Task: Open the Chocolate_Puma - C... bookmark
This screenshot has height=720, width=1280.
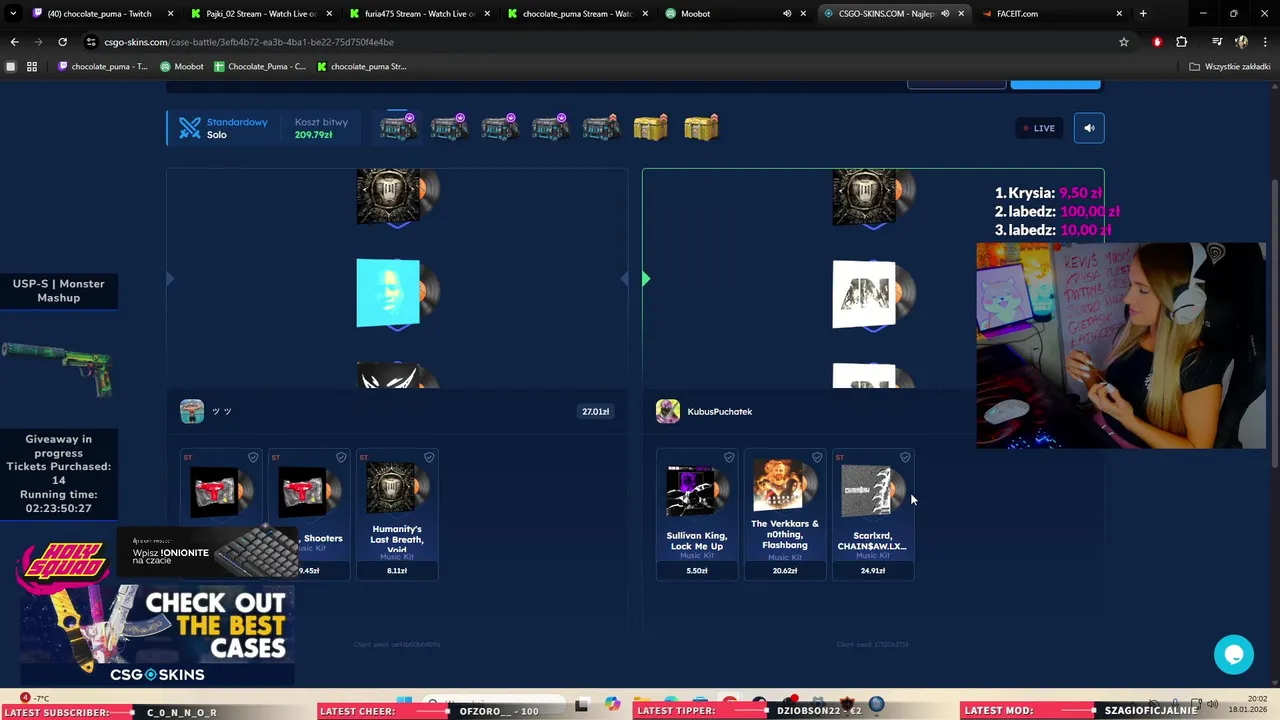Action: click(260, 67)
